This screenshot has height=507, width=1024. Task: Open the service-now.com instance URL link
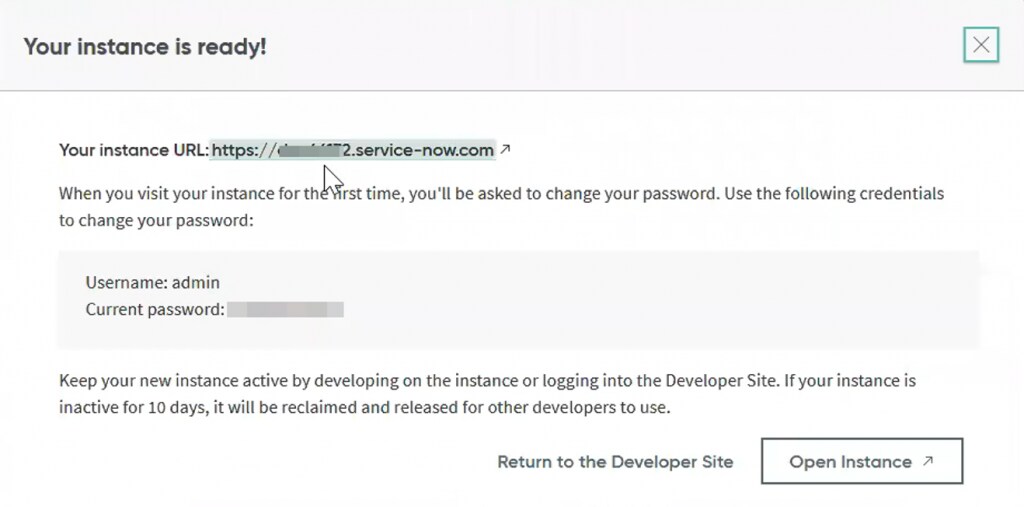point(400,150)
